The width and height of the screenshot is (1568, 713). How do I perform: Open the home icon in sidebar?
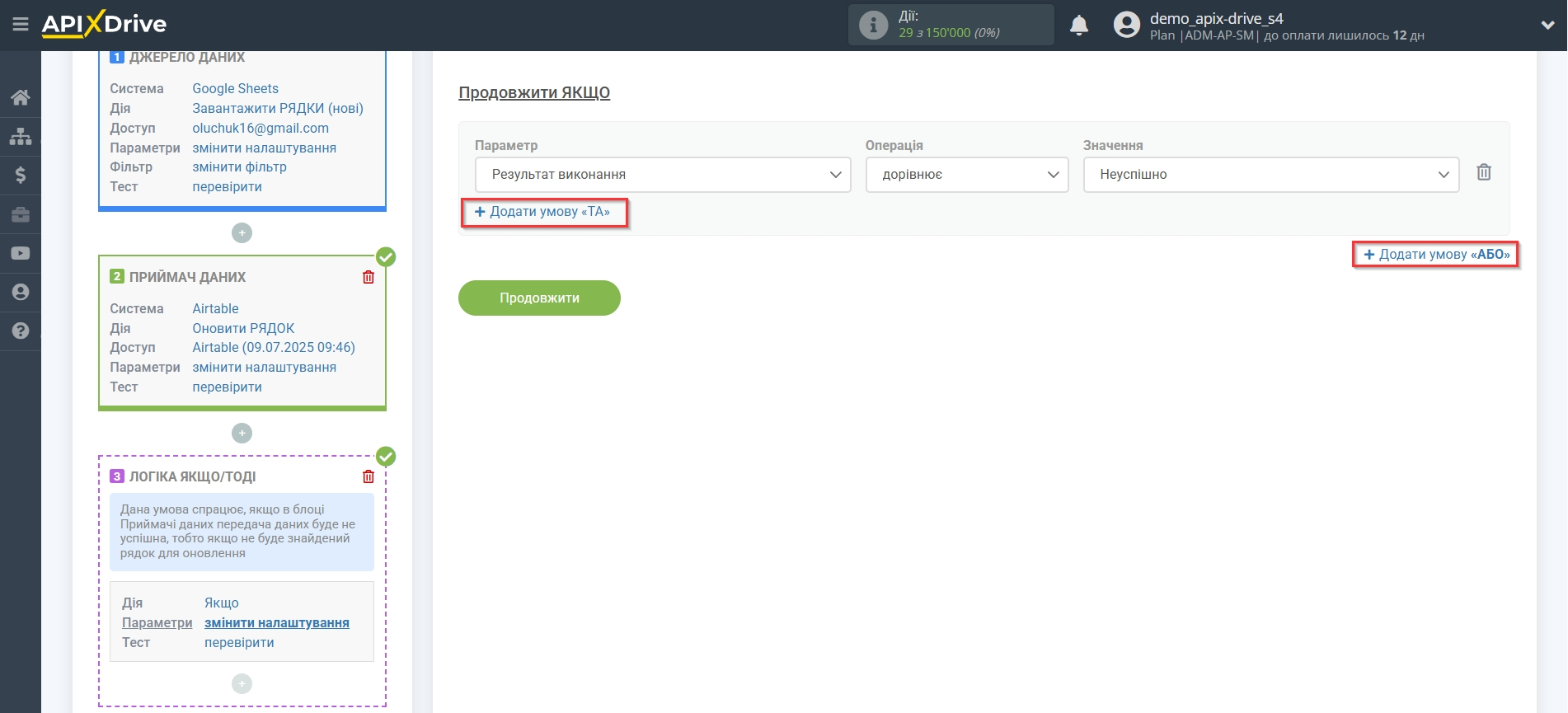tap(21, 97)
